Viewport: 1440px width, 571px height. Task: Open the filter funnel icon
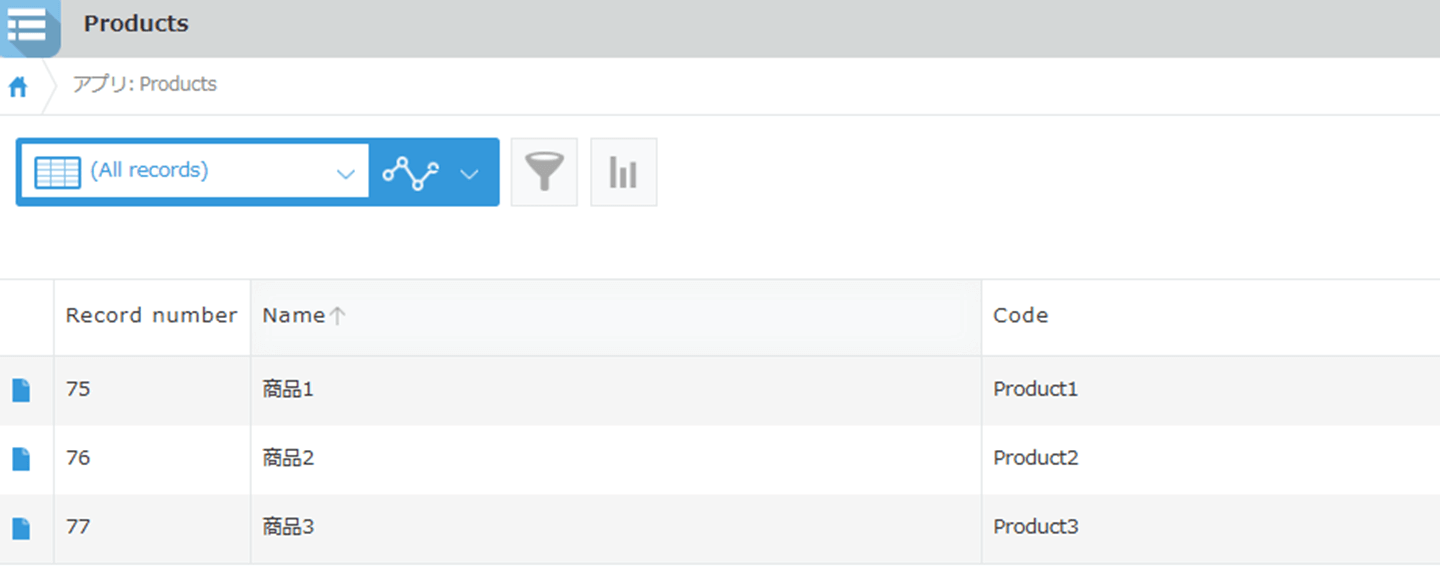tap(544, 172)
